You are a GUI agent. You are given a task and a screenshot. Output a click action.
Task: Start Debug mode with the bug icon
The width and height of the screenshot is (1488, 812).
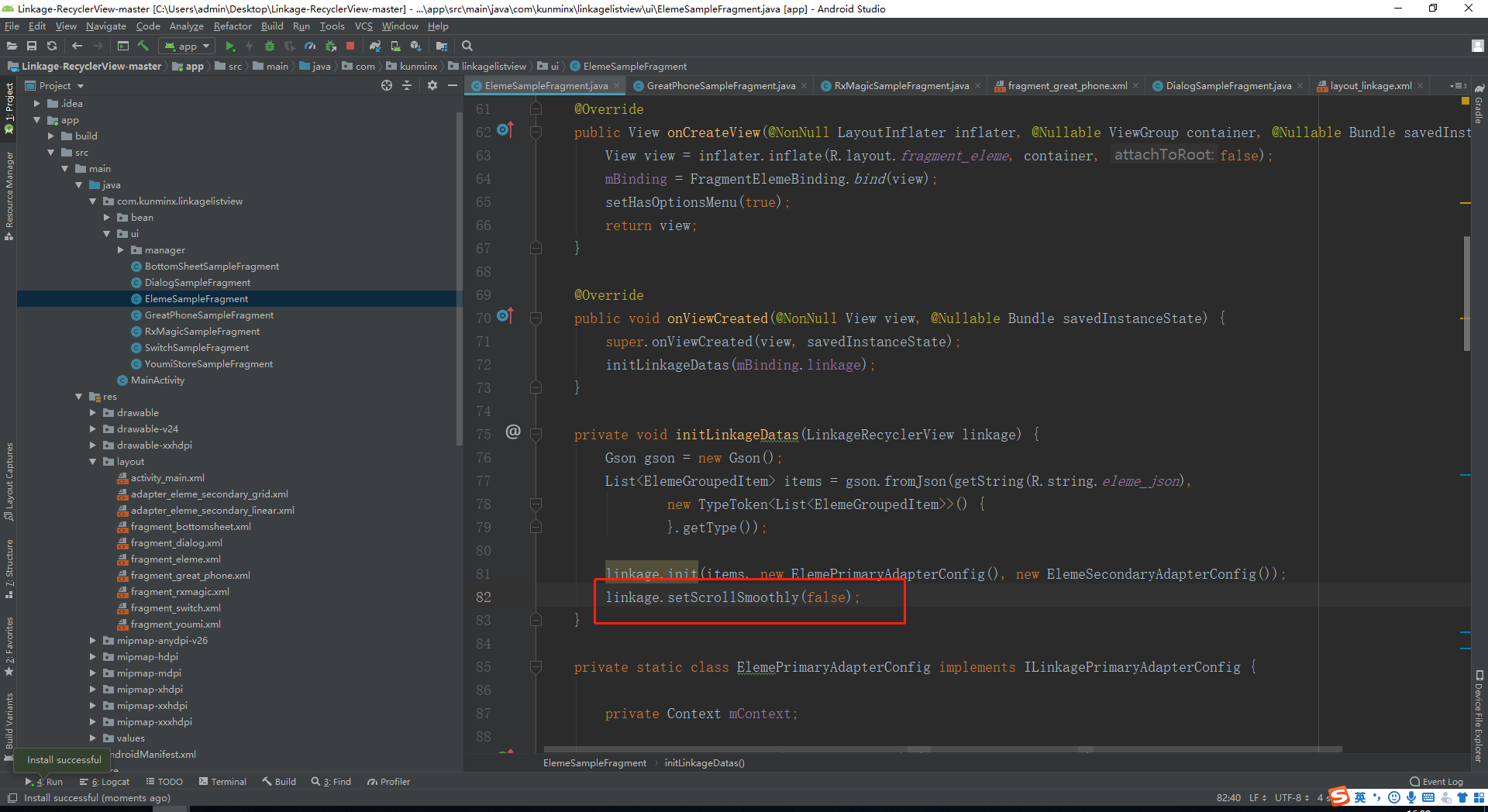(x=270, y=46)
